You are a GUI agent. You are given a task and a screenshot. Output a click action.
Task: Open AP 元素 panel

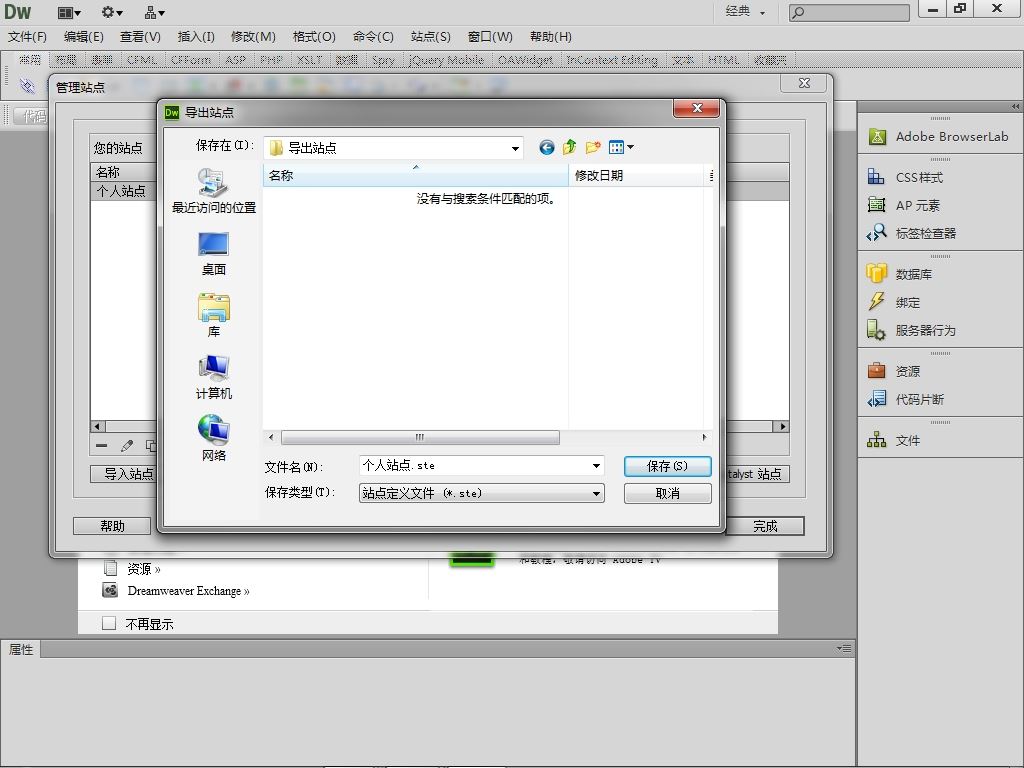904,205
